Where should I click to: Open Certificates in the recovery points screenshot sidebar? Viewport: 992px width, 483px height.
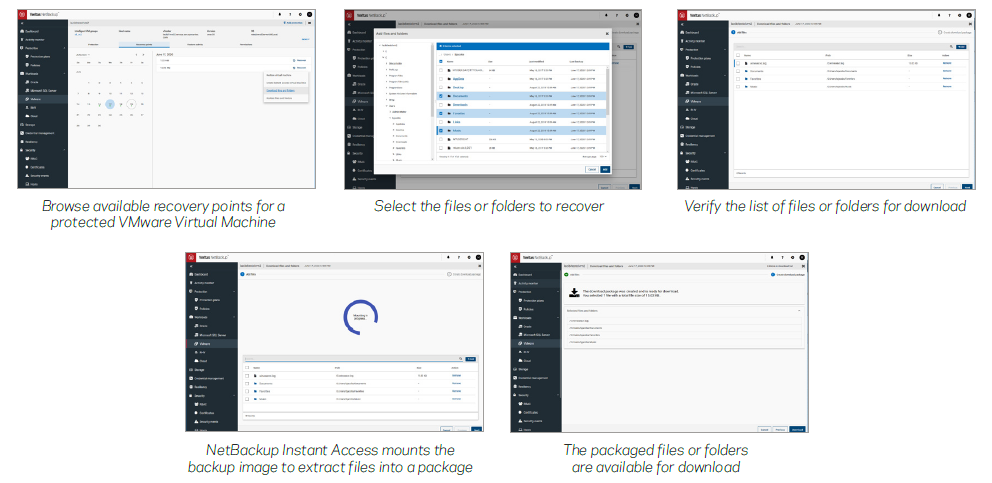tap(37, 167)
